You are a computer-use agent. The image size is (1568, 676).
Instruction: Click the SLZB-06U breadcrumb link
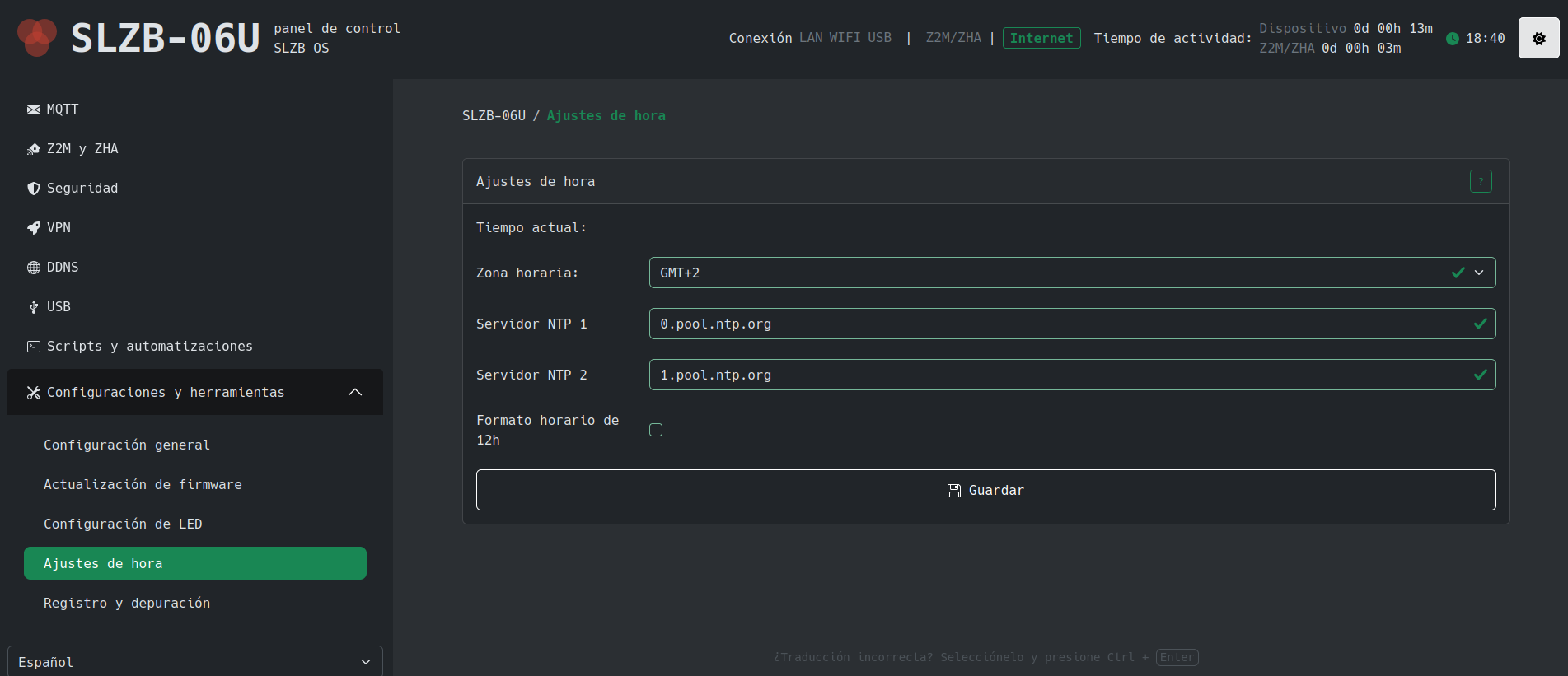494,116
